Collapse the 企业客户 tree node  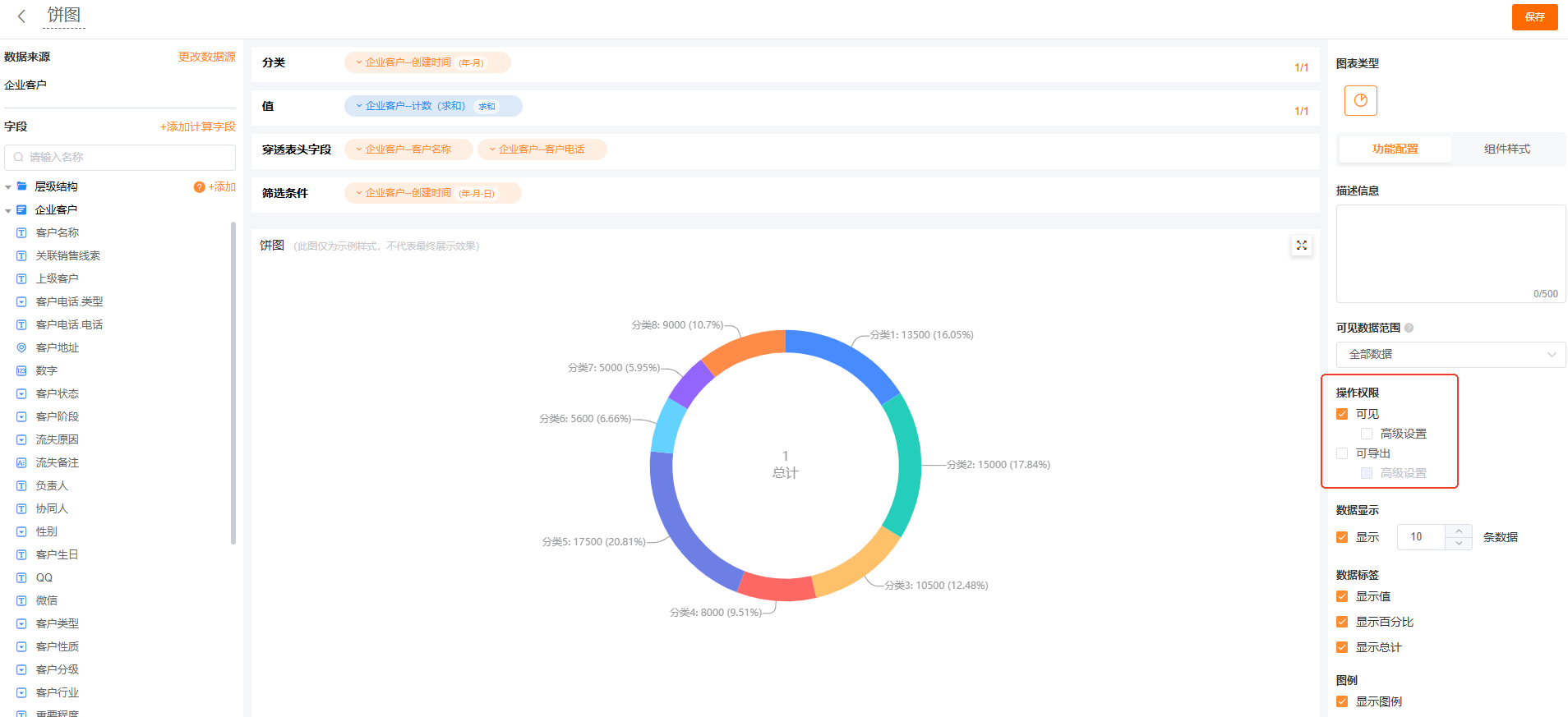point(8,210)
